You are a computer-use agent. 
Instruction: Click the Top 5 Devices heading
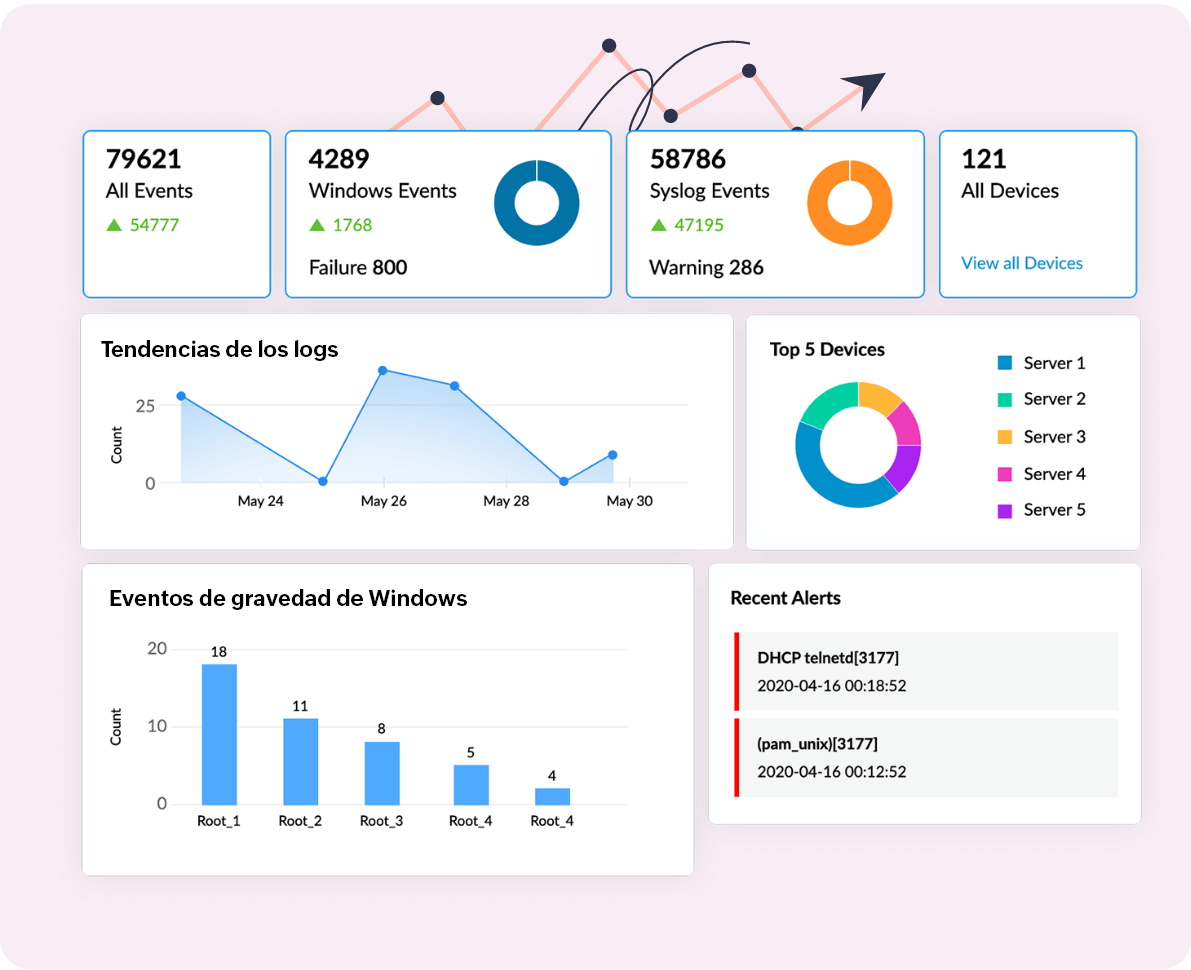click(827, 349)
